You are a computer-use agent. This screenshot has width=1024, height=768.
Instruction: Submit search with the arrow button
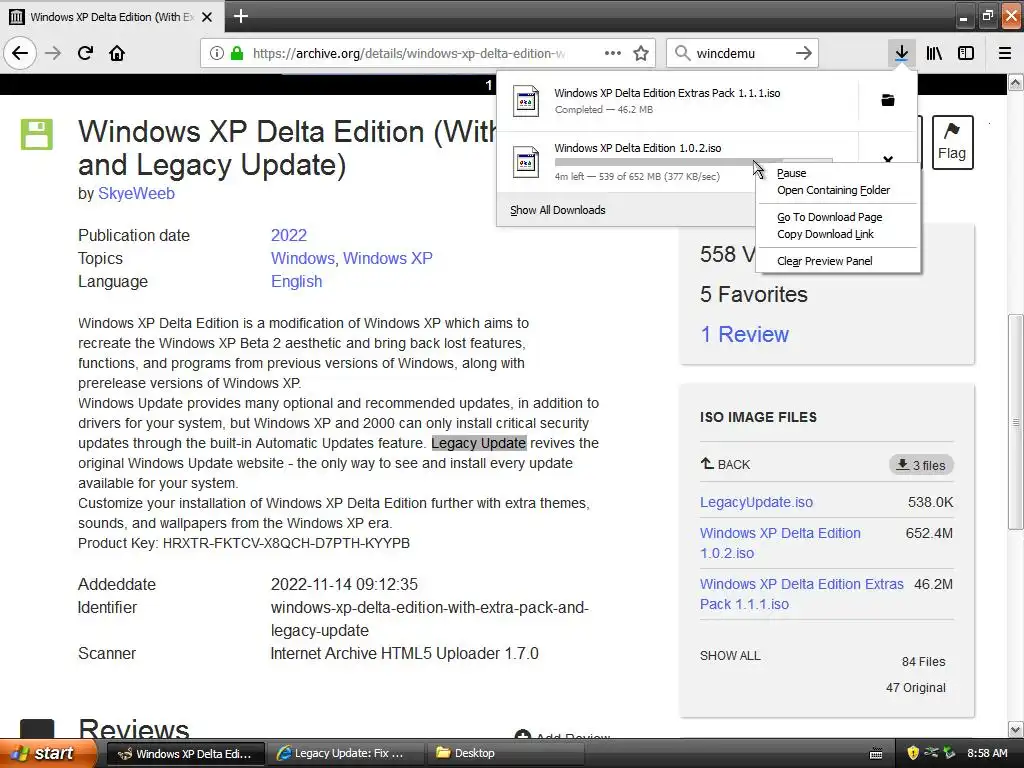point(804,53)
